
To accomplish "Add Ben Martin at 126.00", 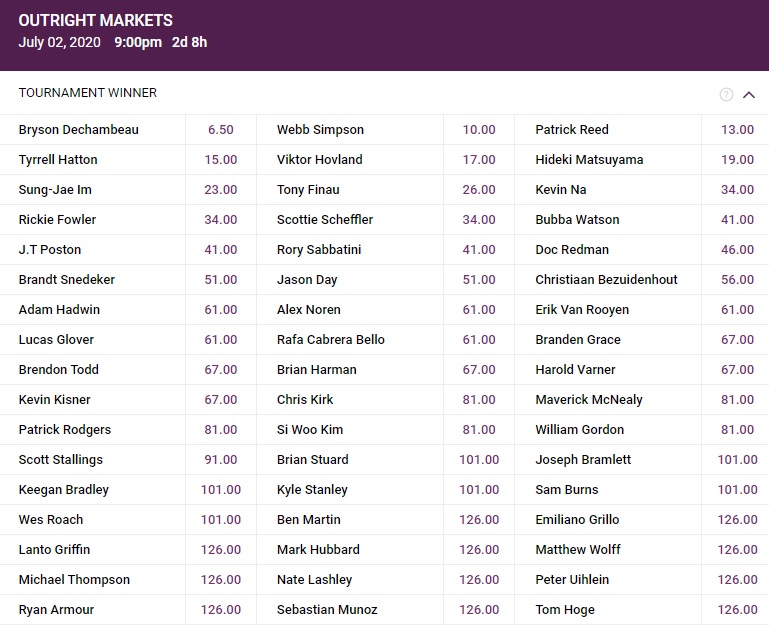I will (x=479, y=519).
